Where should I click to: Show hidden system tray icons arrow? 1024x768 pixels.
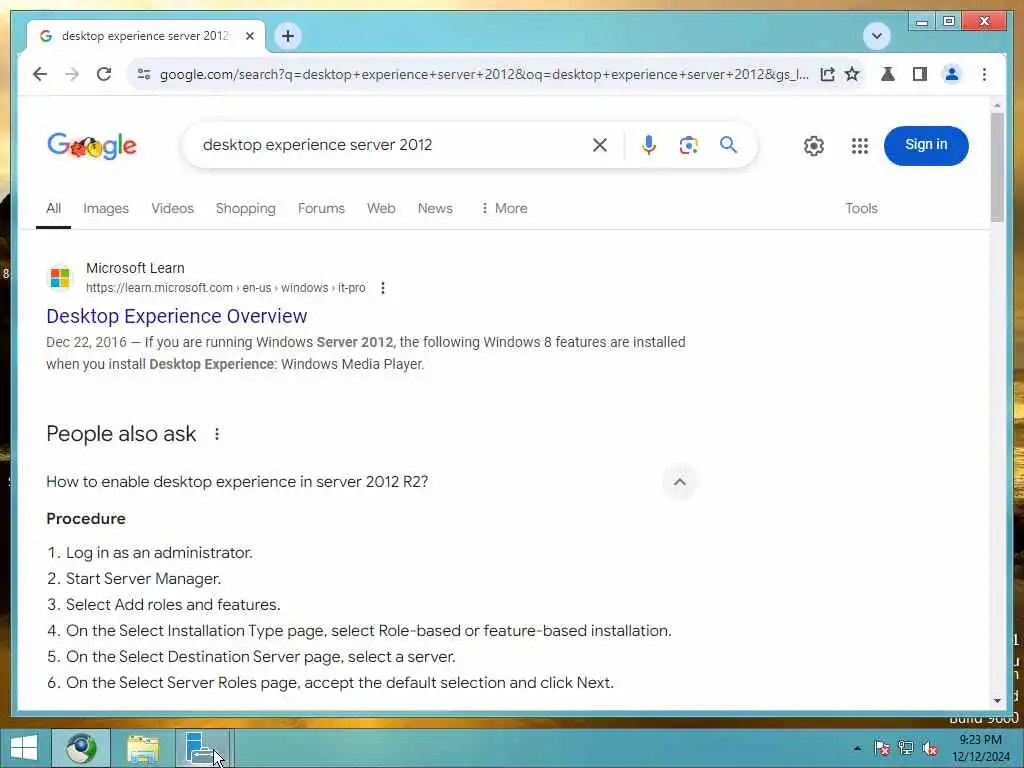click(857, 748)
